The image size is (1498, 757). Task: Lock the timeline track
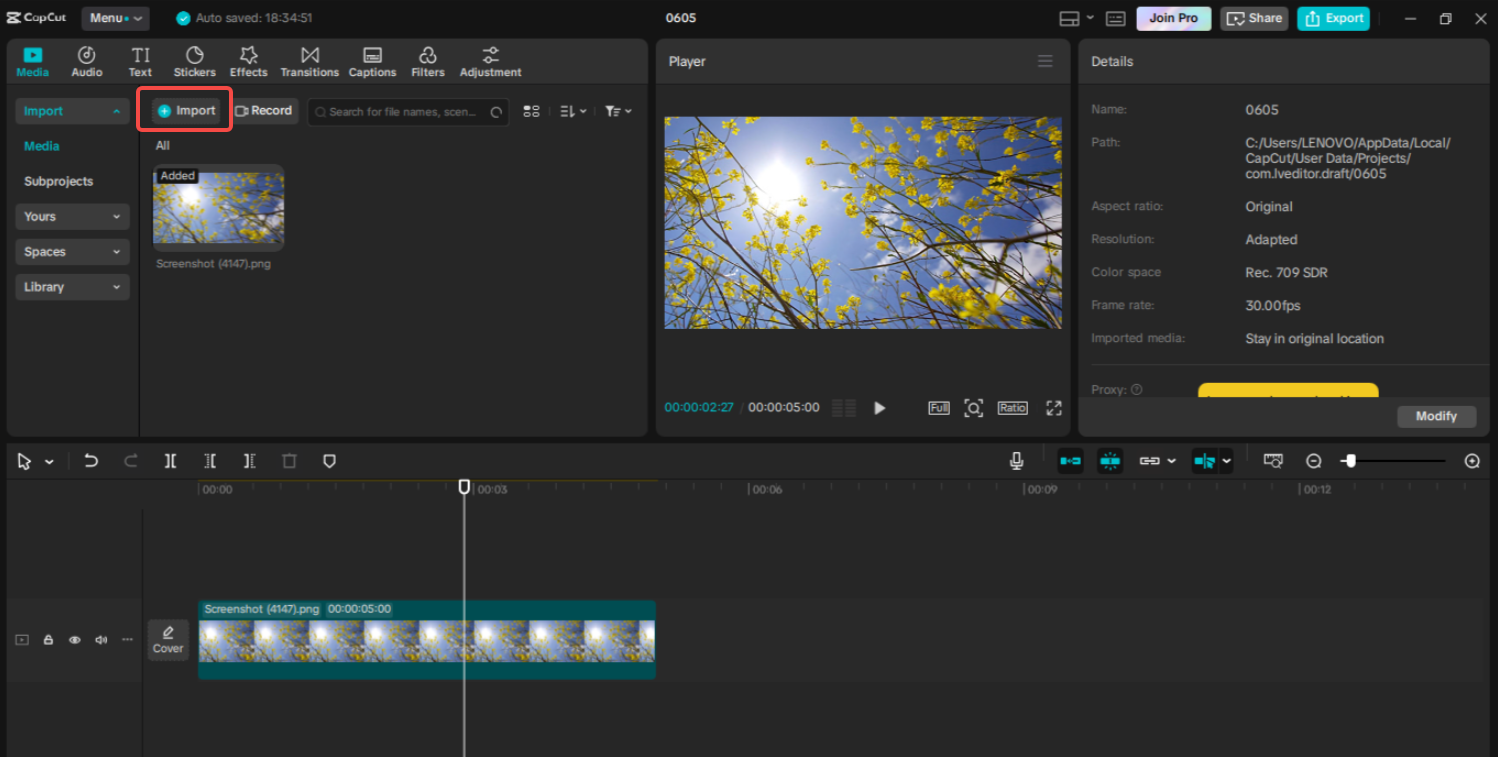point(48,640)
